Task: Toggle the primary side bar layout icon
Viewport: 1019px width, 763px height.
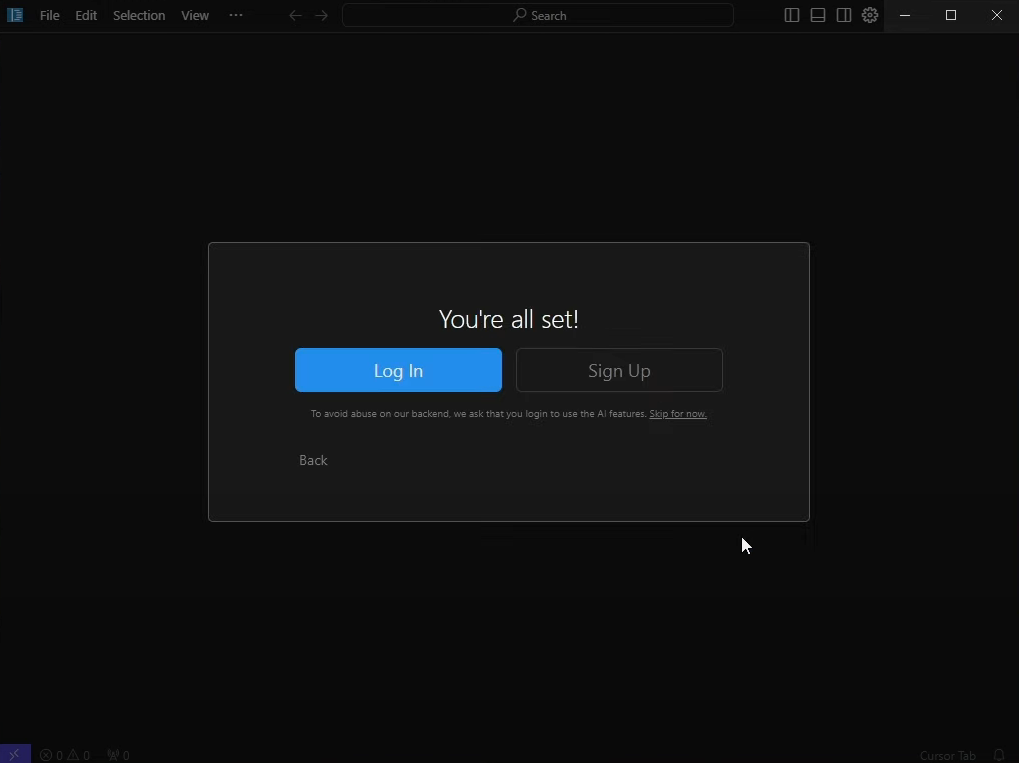Action: pos(792,15)
